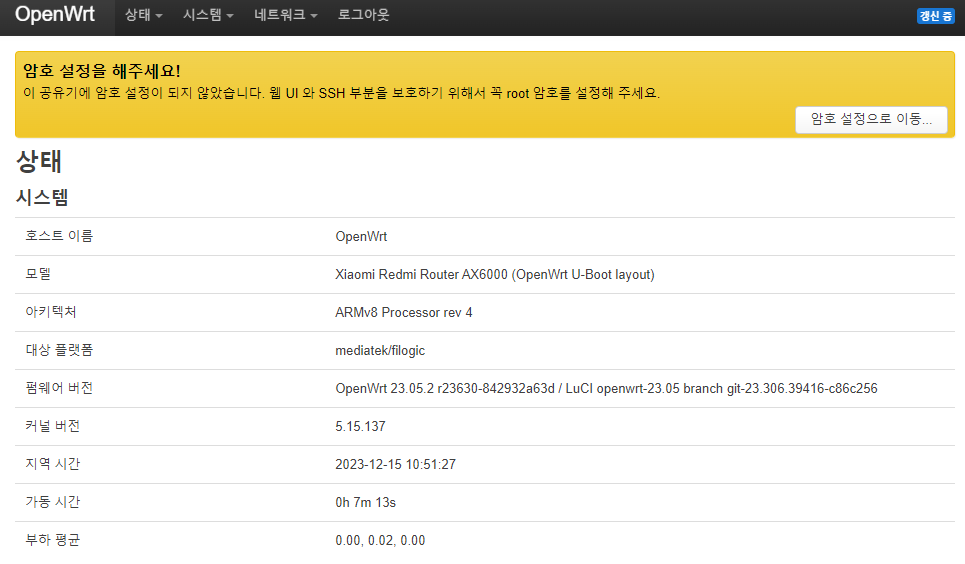This screenshot has width=965, height=564.
Task: Open the 네트워크 dropdown menu
Action: [286, 15]
